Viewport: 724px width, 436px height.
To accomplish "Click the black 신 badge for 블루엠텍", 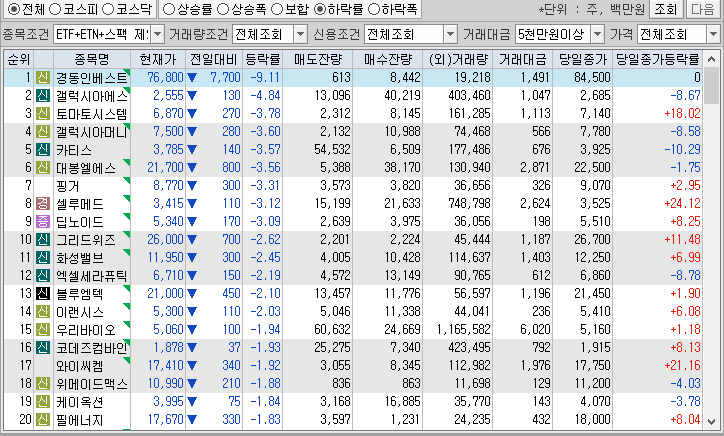I will click(x=43, y=294).
